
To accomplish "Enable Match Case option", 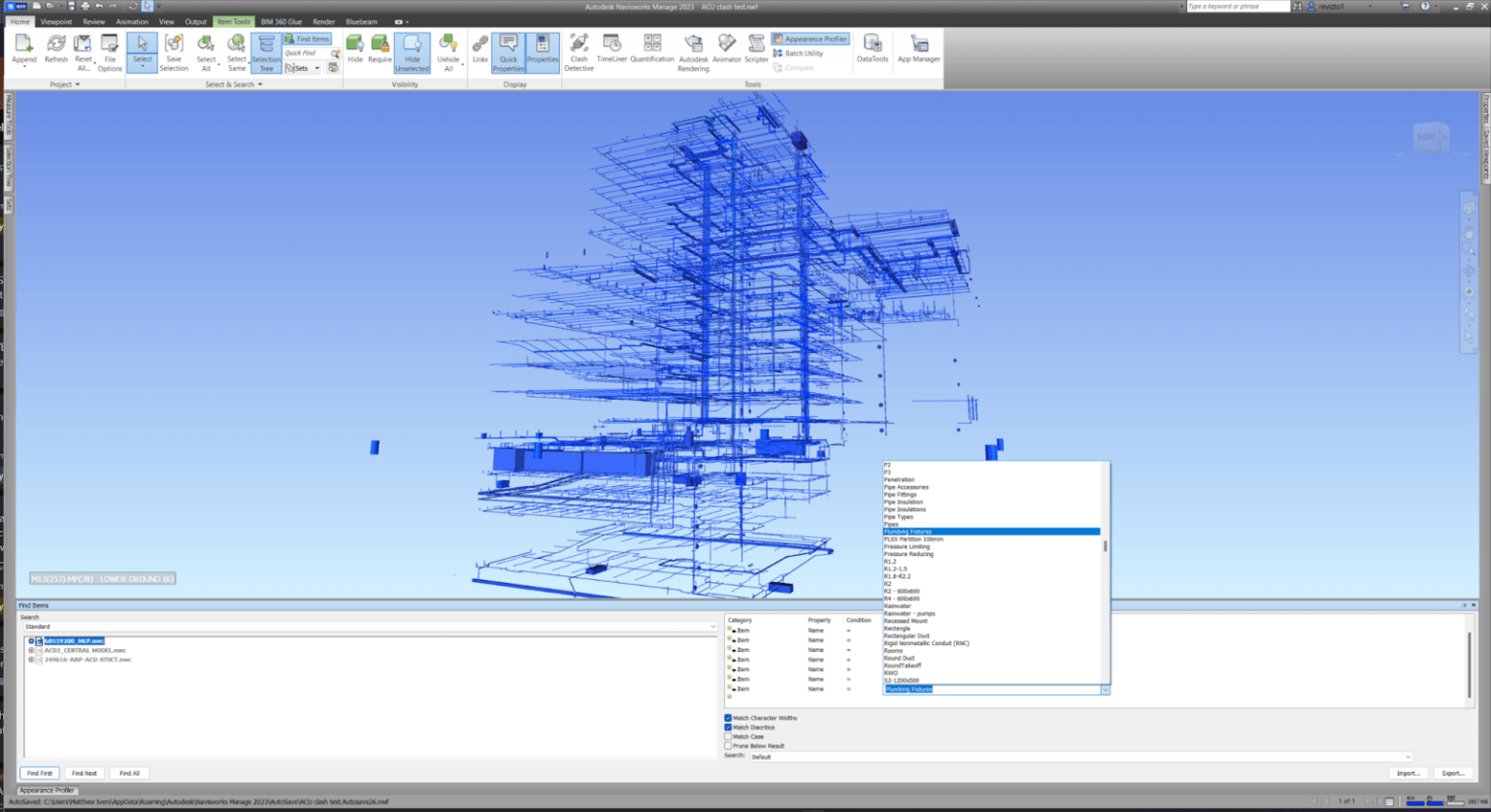I will point(728,736).
